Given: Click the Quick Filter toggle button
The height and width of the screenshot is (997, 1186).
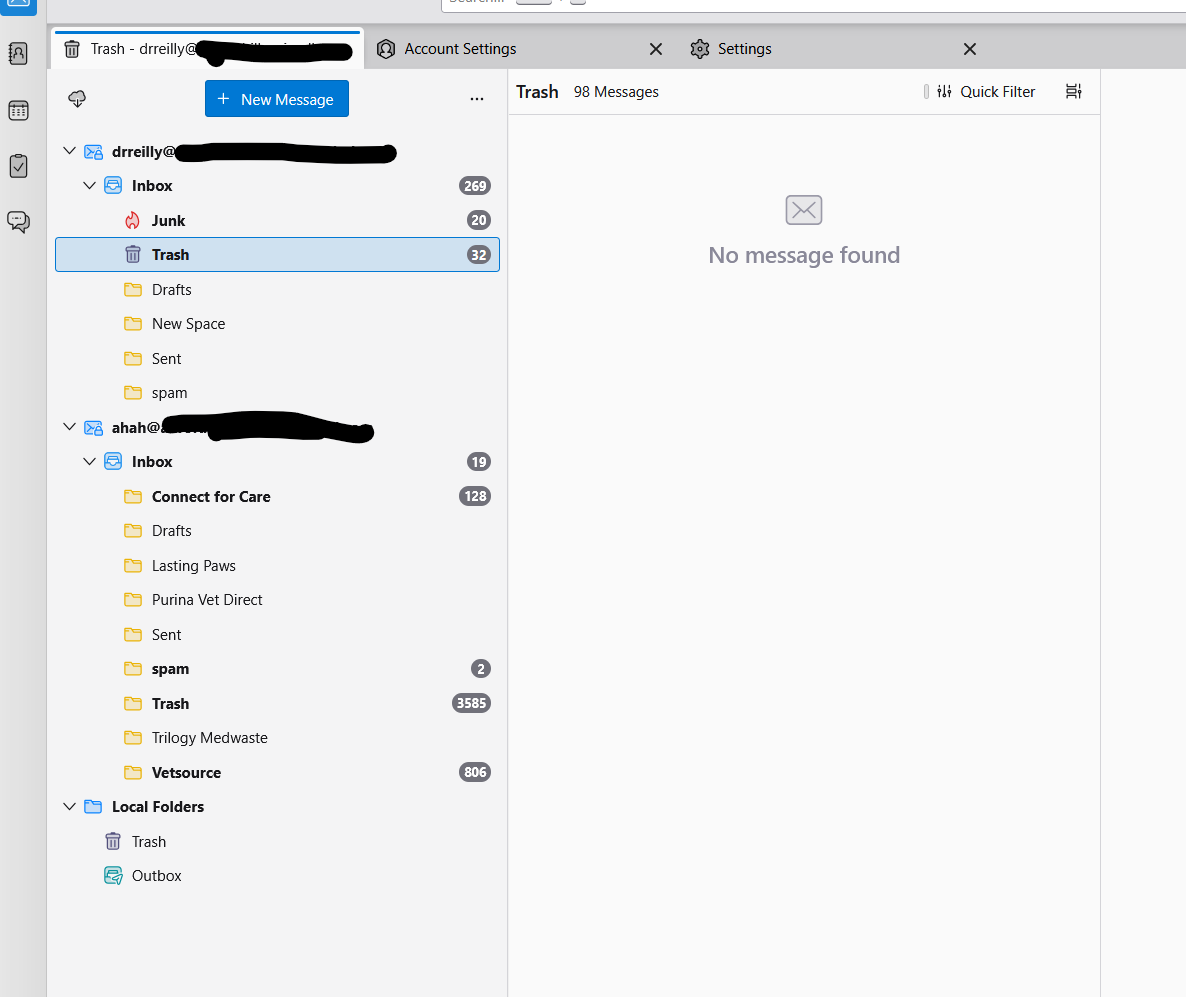Looking at the screenshot, I should point(986,92).
